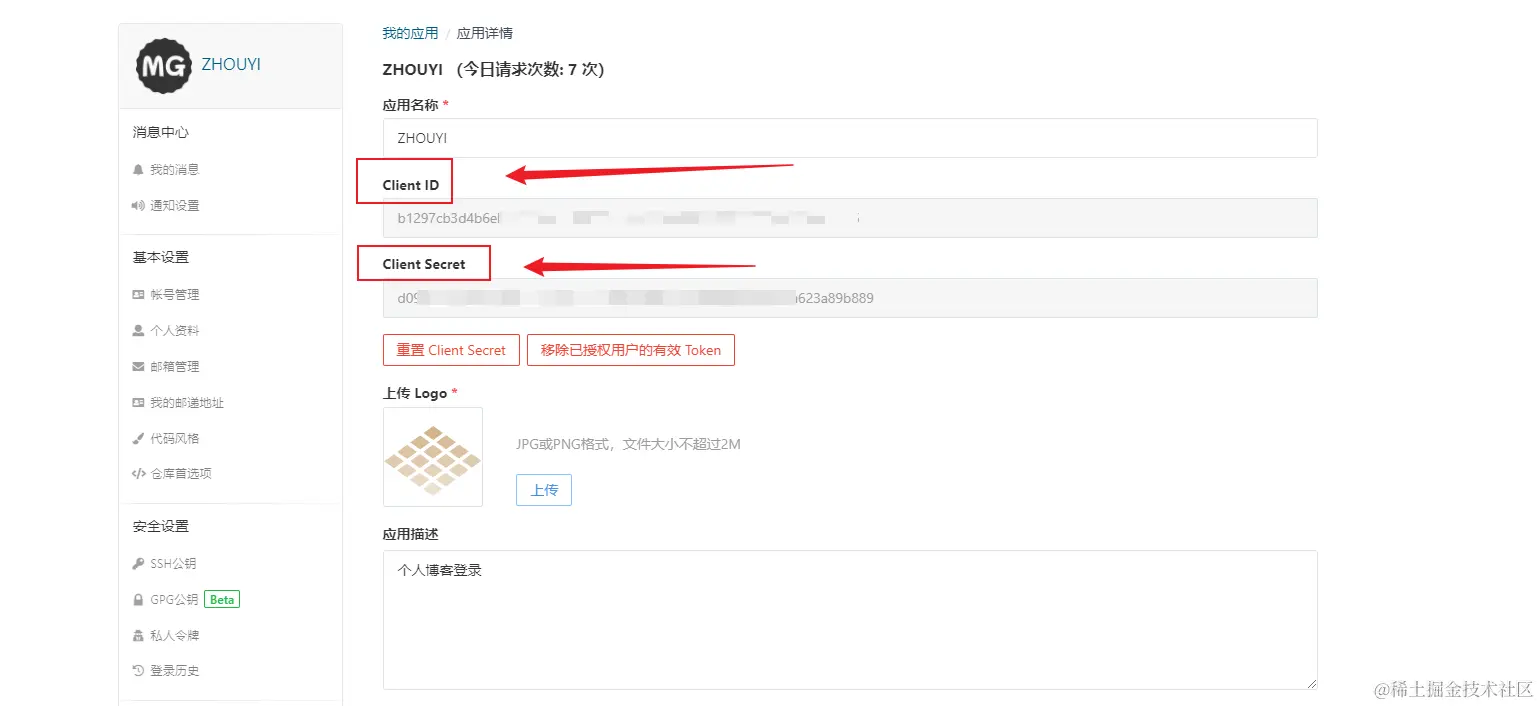The image size is (1540, 706).
Task: Click the icon beside 私人令牌
Action: tap(138, 636)
